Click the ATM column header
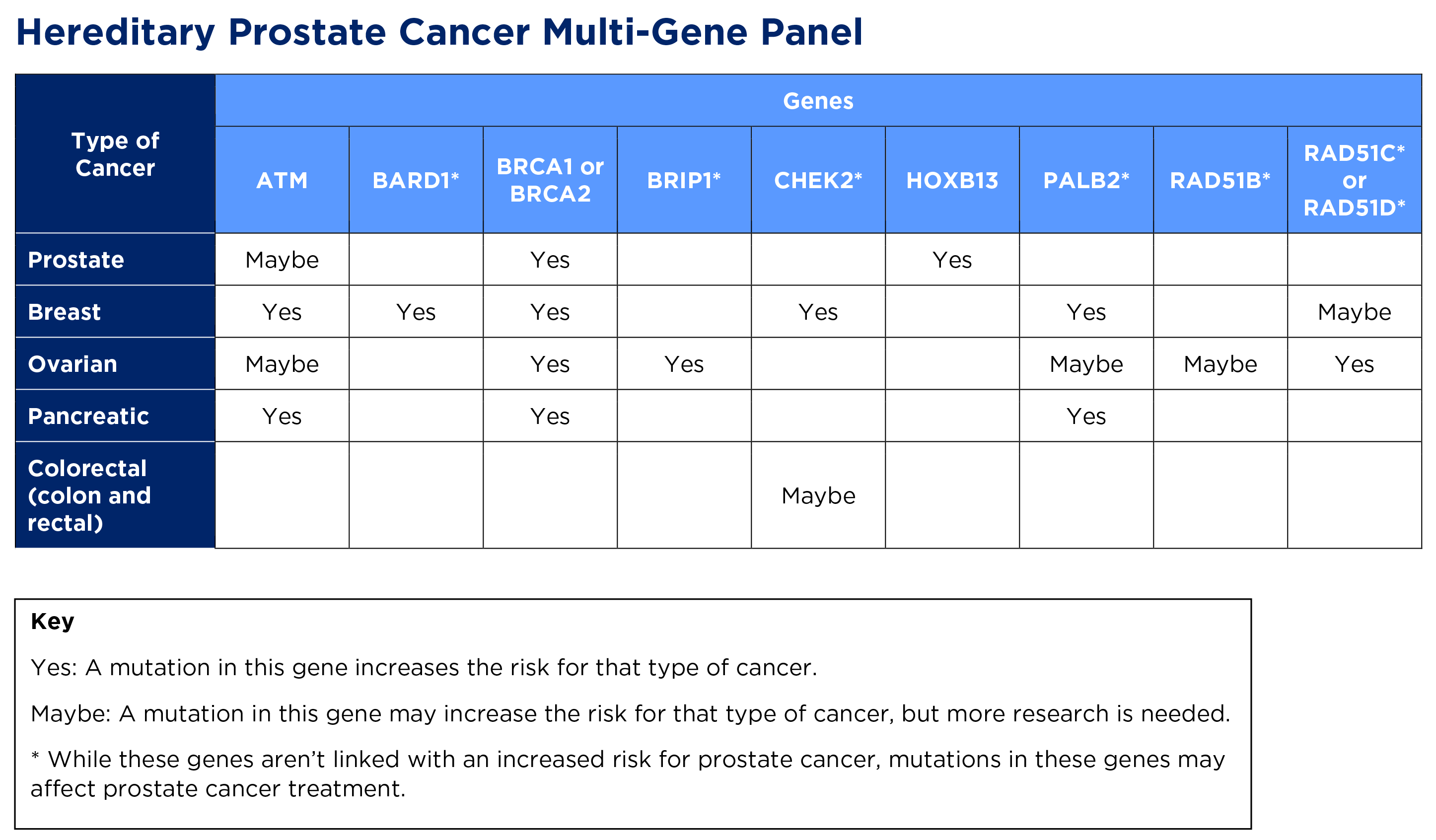Image resolution: width=1436 pixels, height=840 pixels. tap(282, 180)
